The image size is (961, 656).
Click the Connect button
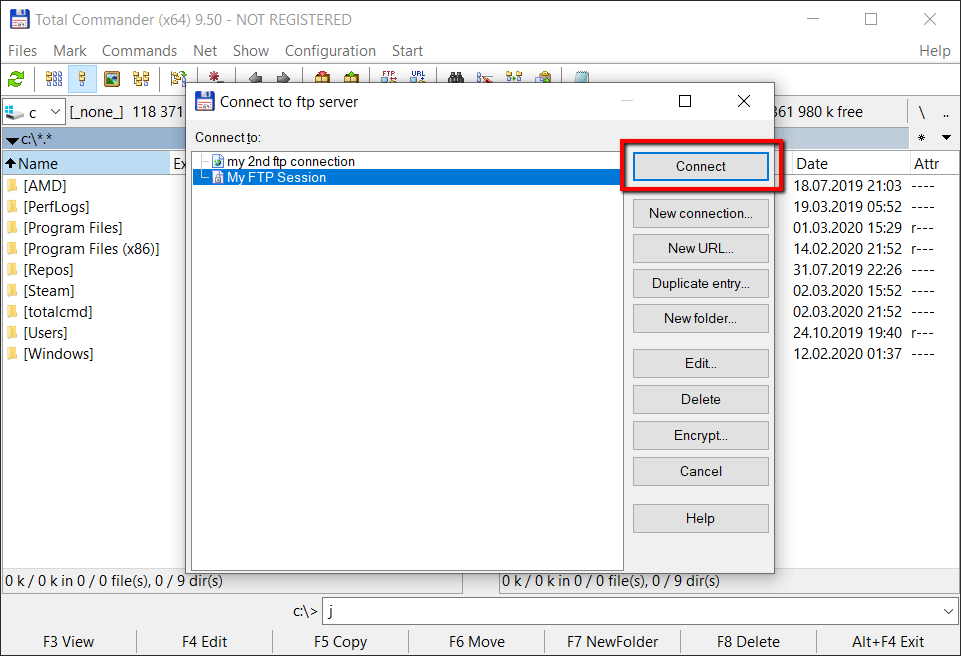point(701,166)
